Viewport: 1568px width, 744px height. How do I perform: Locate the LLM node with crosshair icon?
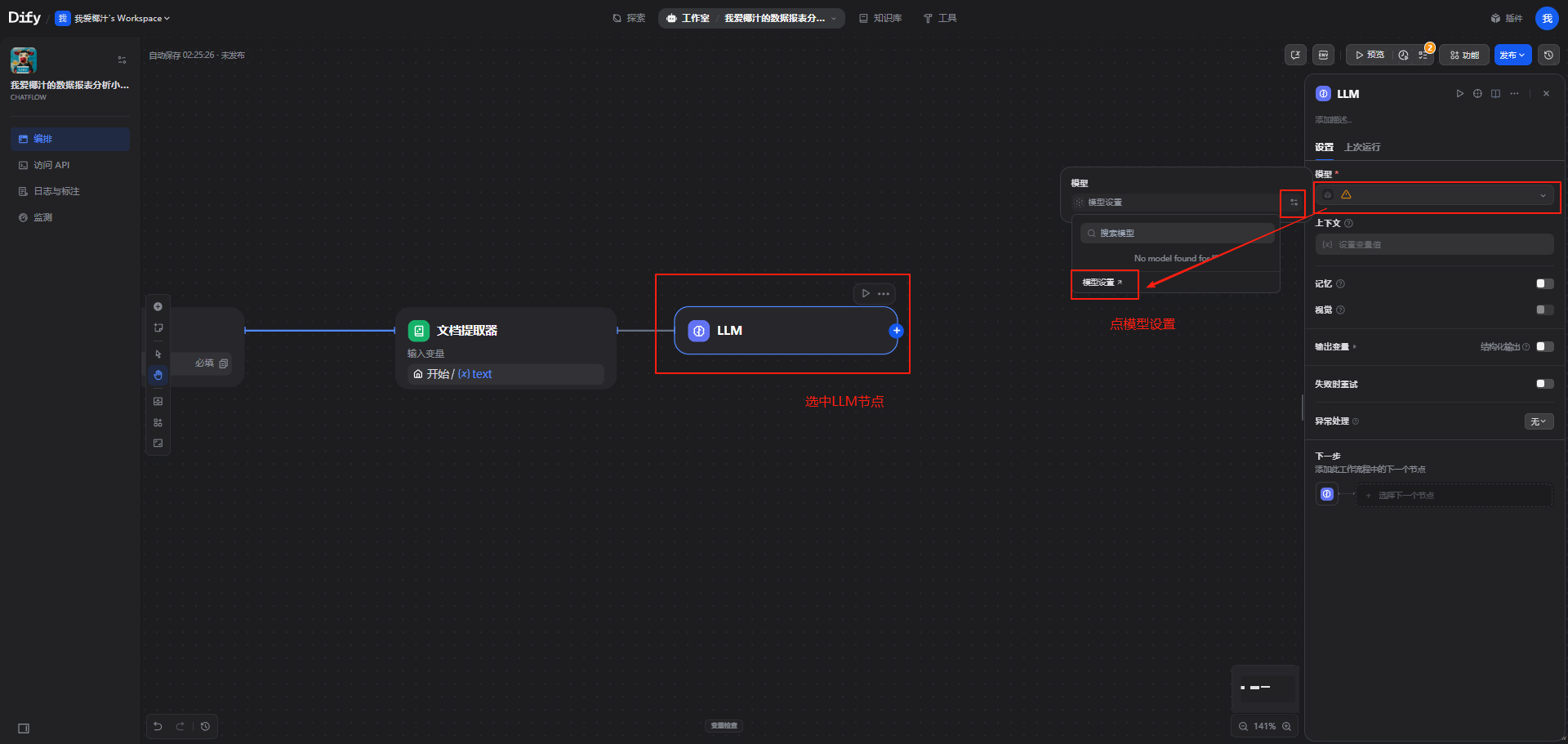pos(1477,94)
